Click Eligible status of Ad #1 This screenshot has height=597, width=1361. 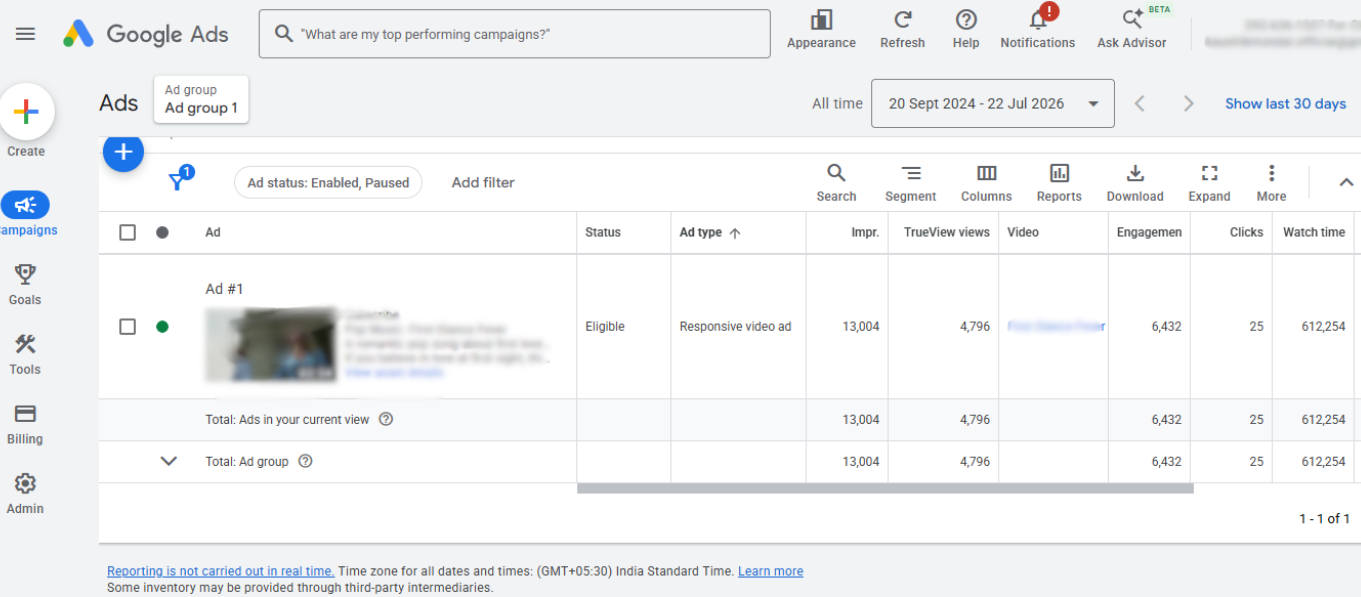tap(605, 326)
